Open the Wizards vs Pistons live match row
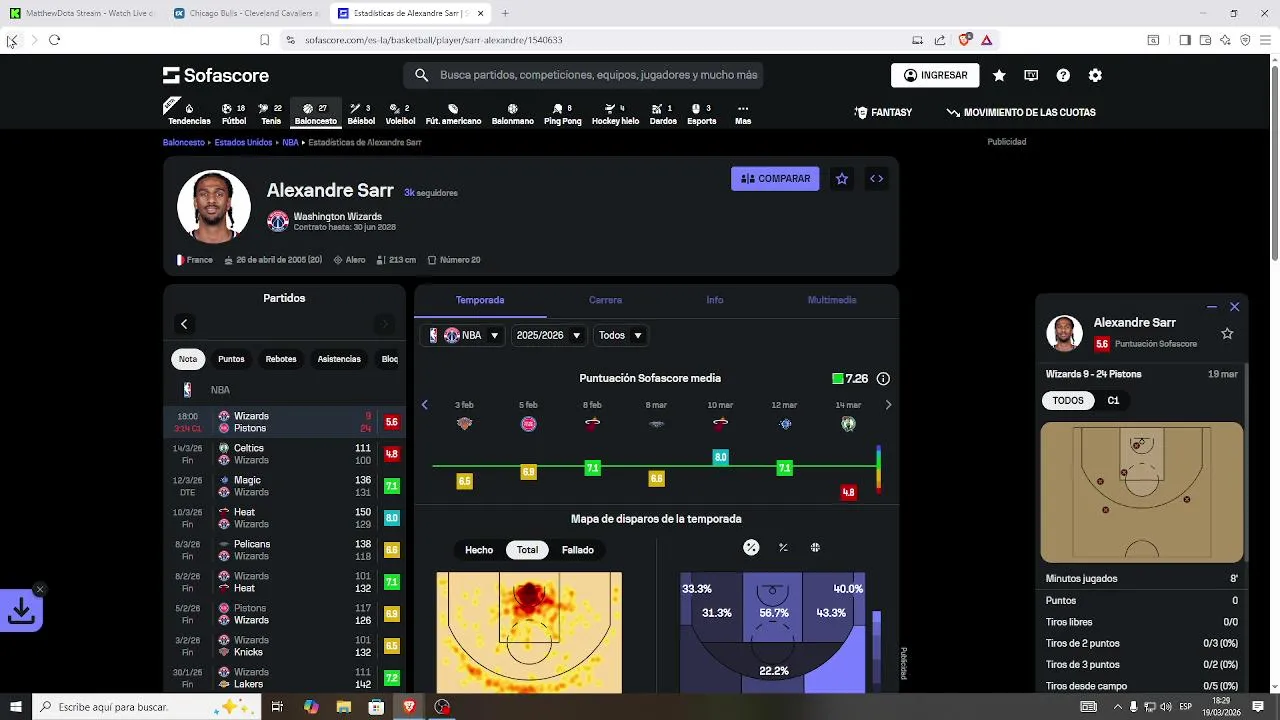 (284, 422)
